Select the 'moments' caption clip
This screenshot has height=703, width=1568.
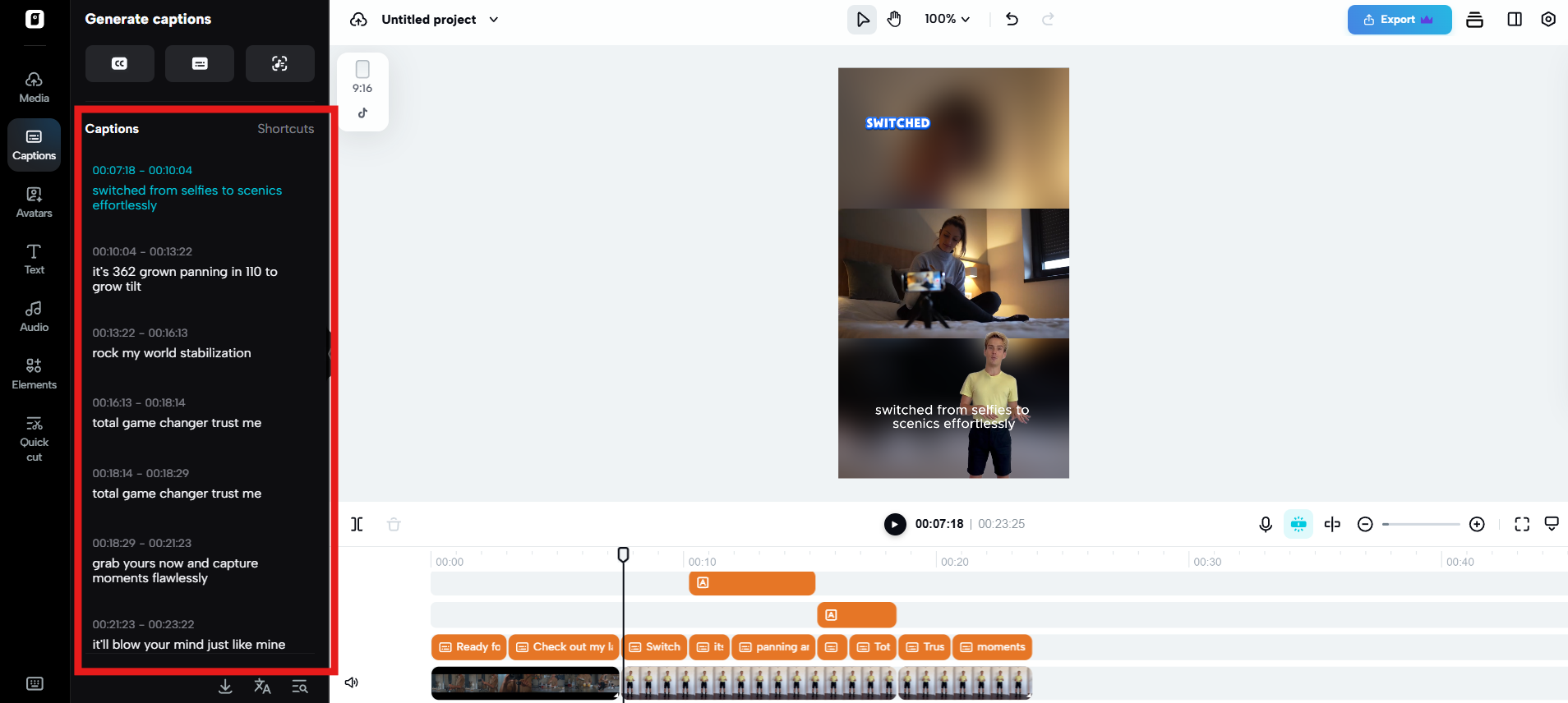(992, 647)
